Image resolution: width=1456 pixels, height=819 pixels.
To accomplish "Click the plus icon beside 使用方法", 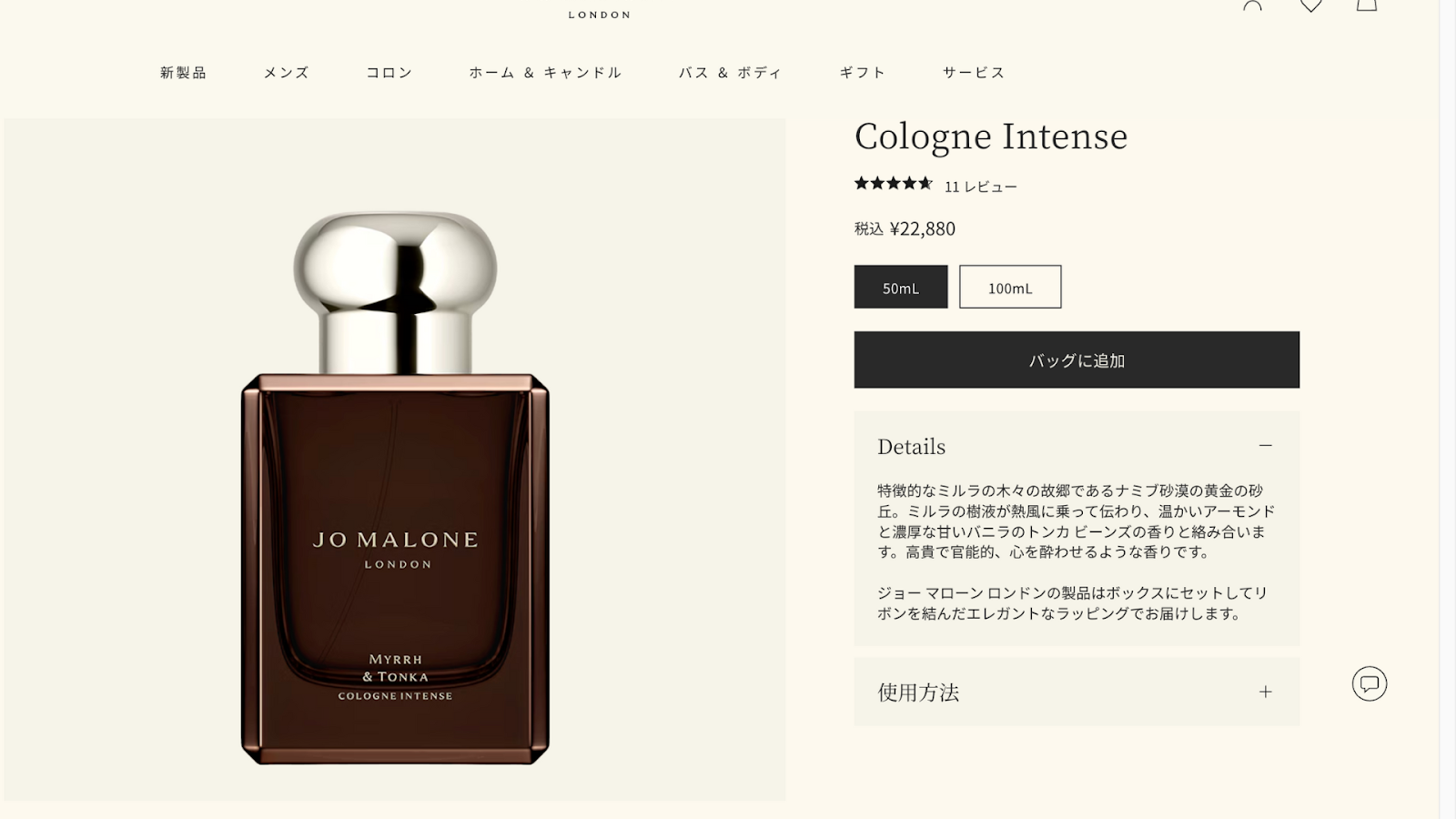I will [x=1266, y=693].
